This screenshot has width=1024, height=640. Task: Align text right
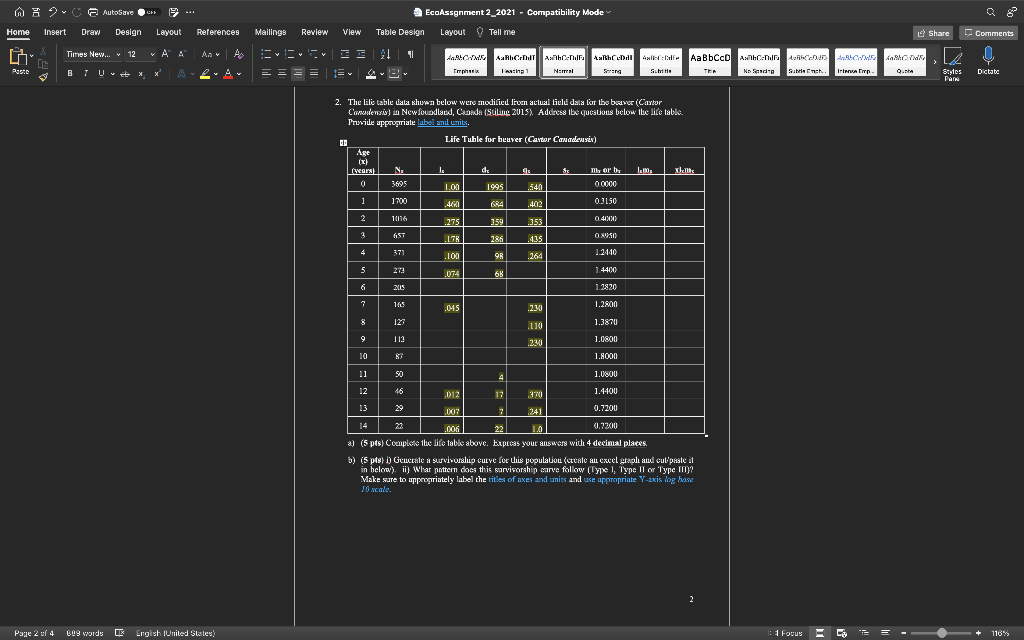298,74
